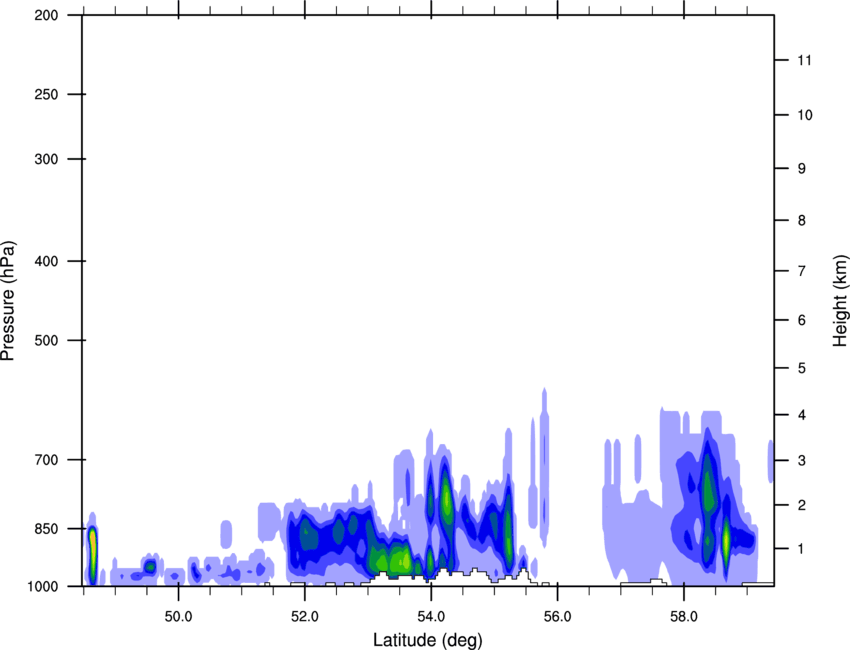This screenshot has height=650, width=850.
Task: Pick the 5 km height label
Action: tap(802, 368)
